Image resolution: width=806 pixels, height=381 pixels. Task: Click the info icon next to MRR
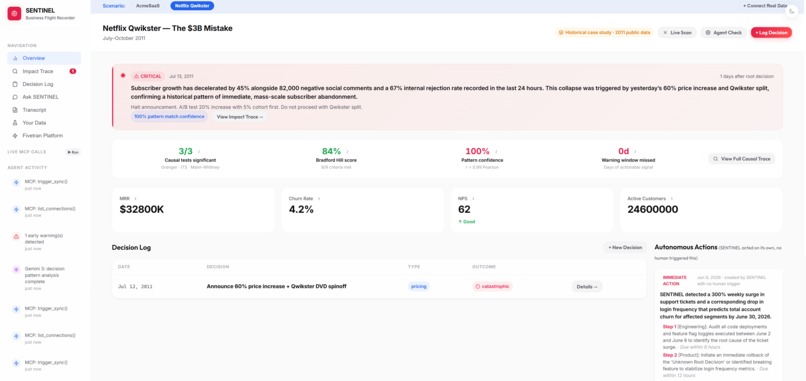pyautogui.click(x=135, y=198)
